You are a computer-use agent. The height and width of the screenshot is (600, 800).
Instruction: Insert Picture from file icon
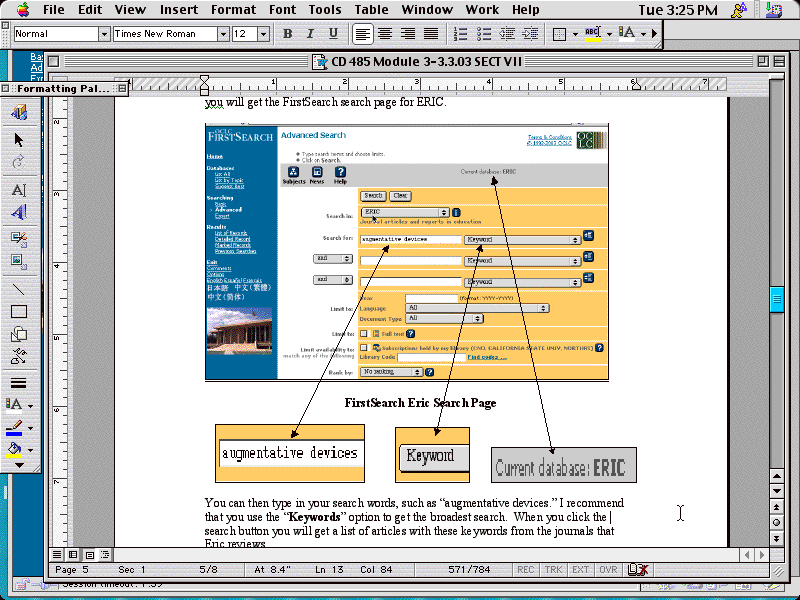click(19, 262)
